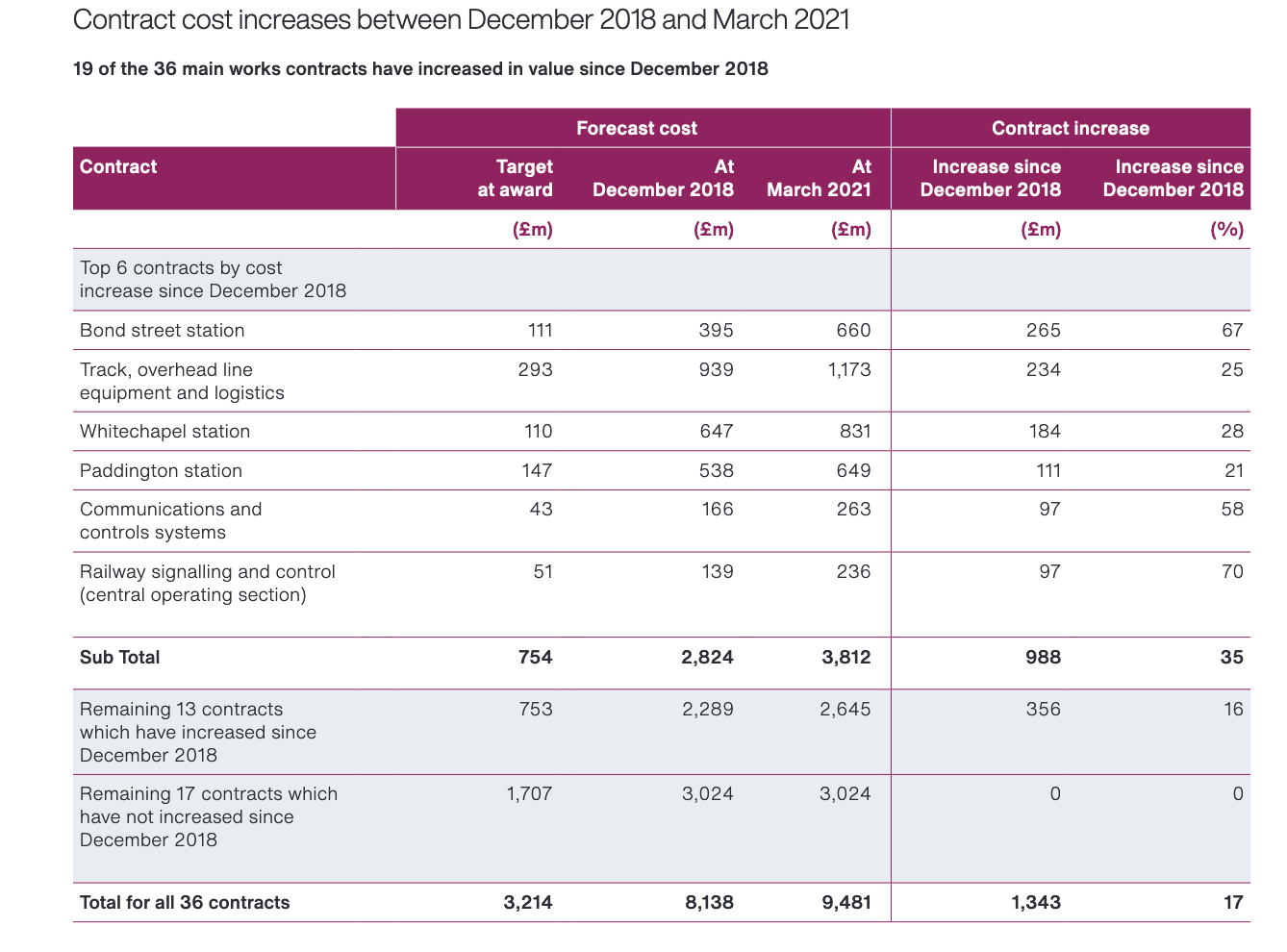The height and width of the screenshot is (952, 1287).
Task: Click Bond street station percentage 67
Action: (1232, 330)
